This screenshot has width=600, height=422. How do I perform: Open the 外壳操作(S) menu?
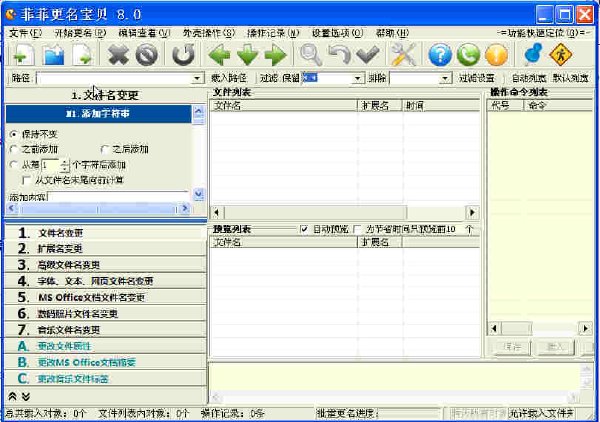click(209, 33)
